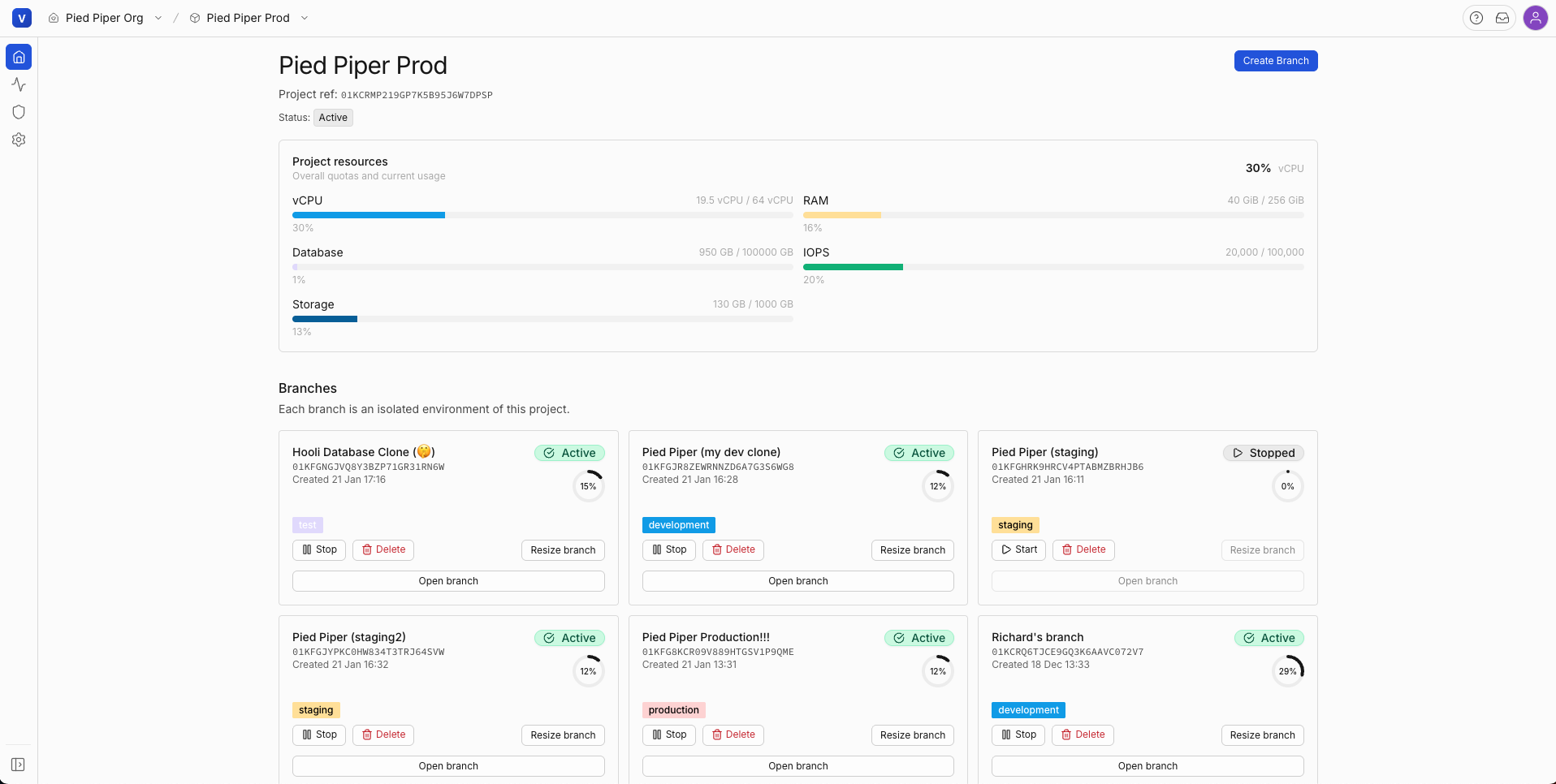This screenshot has height=784, width=1556.
Task: Select the Home icon in the sidebar
Action: coord(19,57)
